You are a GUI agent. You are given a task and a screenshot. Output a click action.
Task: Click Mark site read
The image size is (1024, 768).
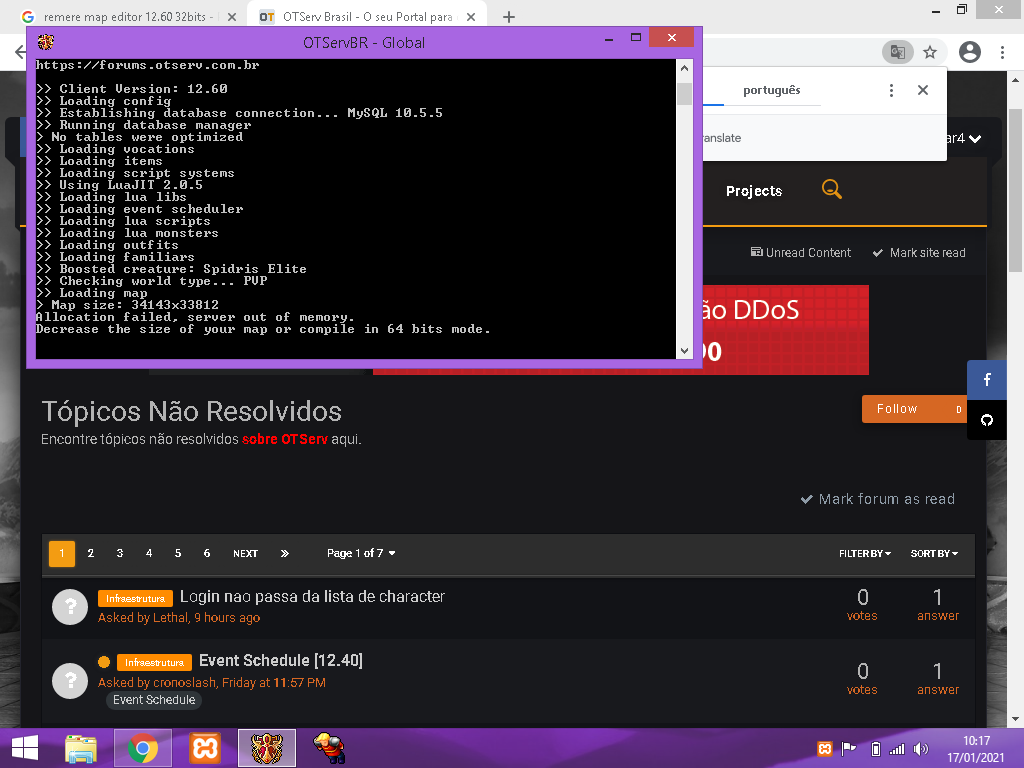(919, 253)
